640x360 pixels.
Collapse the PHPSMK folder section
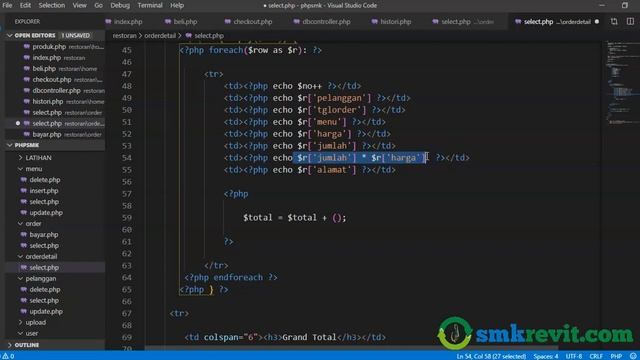point(10,145)
